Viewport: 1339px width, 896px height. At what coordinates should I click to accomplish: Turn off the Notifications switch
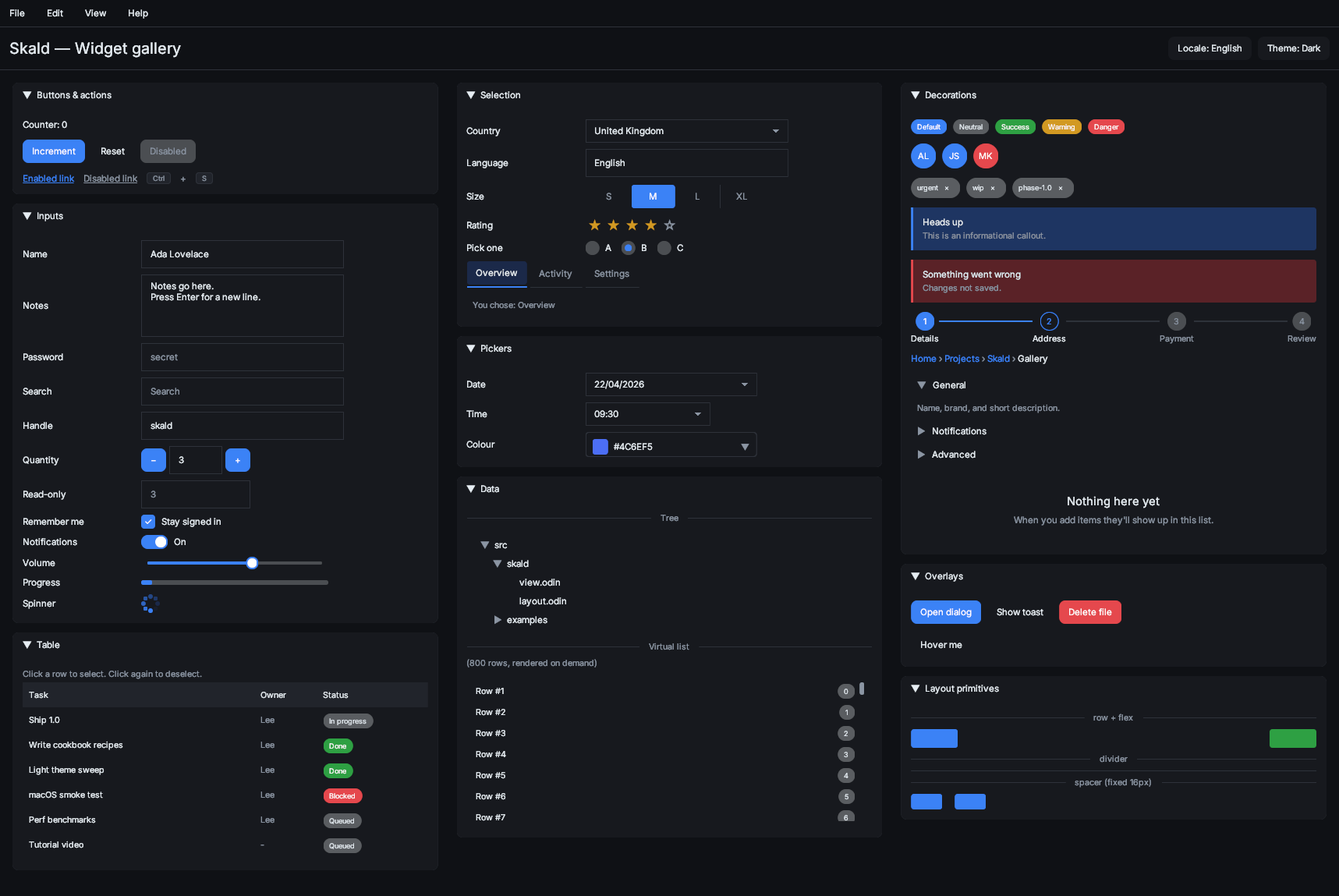[x=154, y=542]
